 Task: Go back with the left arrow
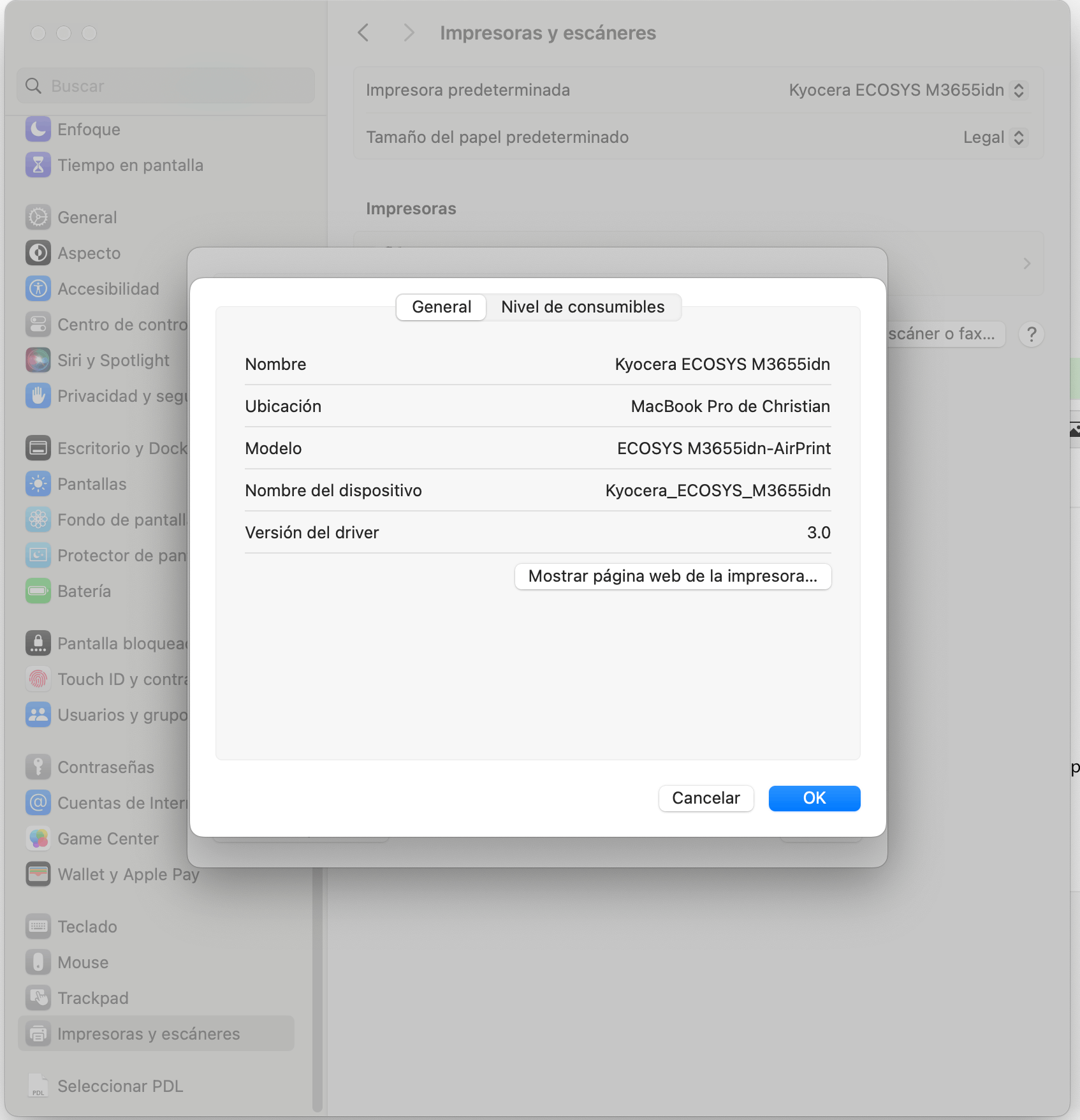pos(363,33)
